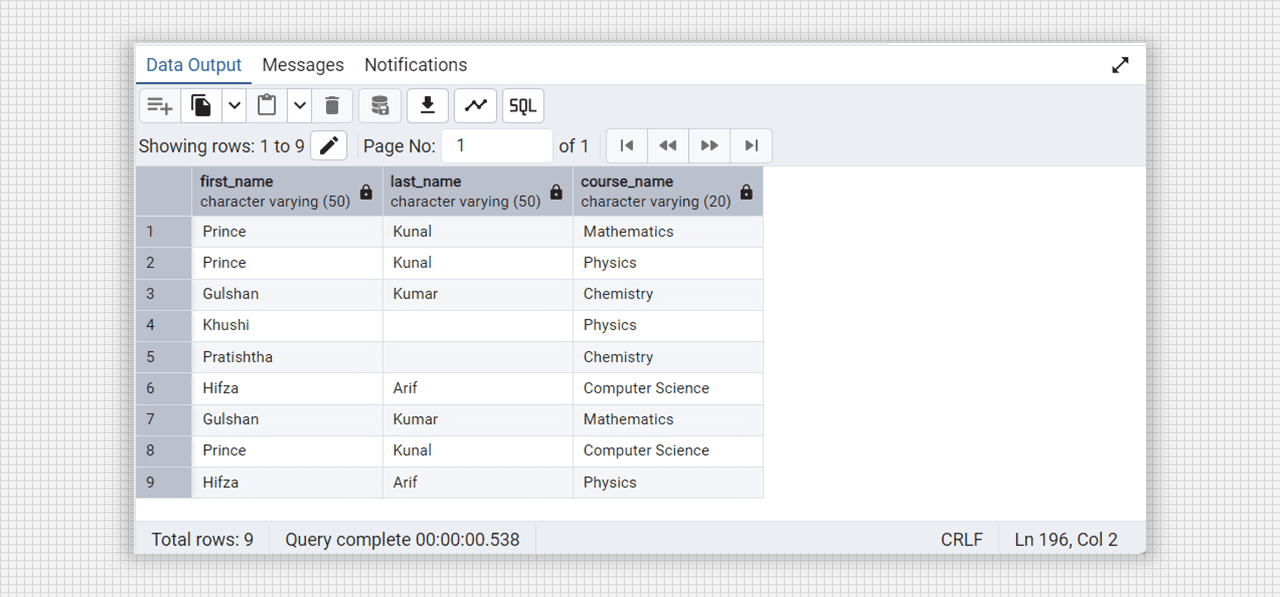This screenshot has width=1280, height=597.
Task: Click 'Khushi' first name cell
Action: [x=287, y=326]
